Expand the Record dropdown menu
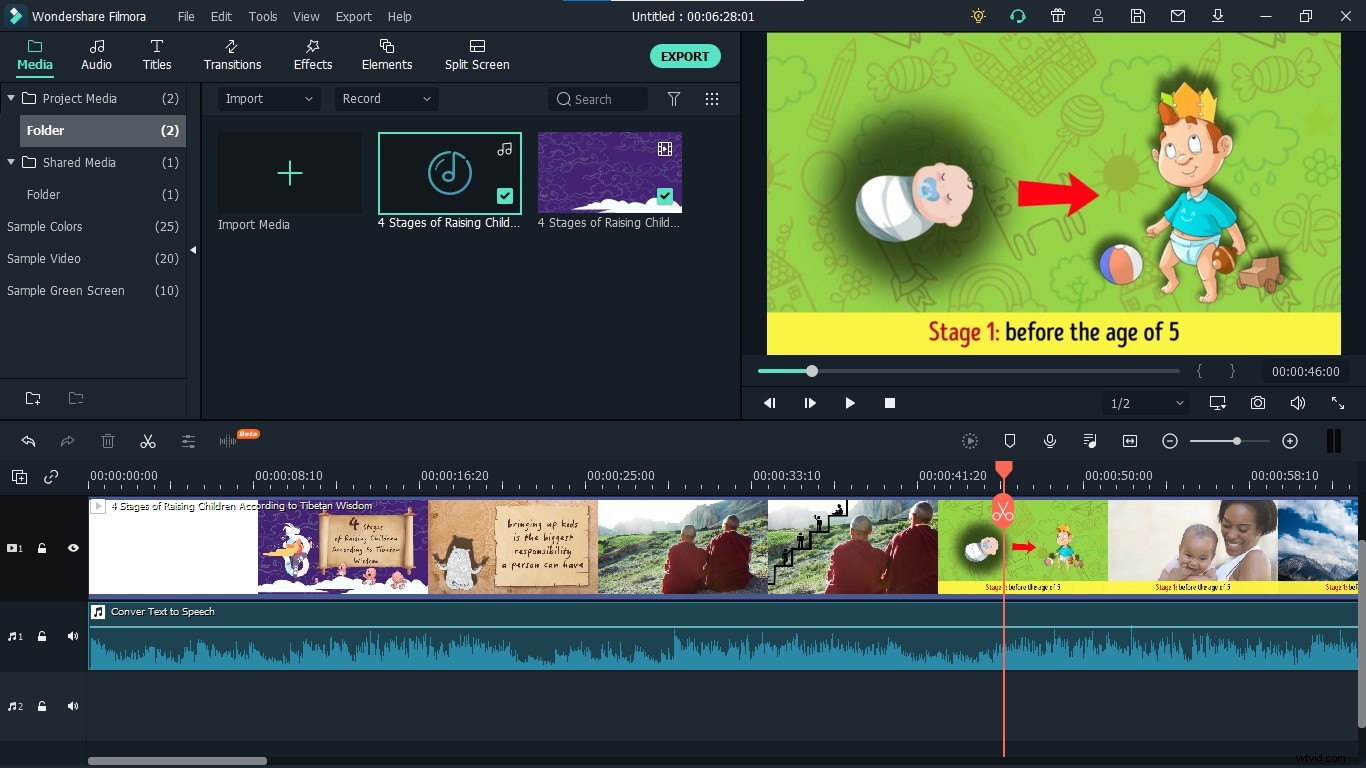1366x768 pixels. pos(386,98)
